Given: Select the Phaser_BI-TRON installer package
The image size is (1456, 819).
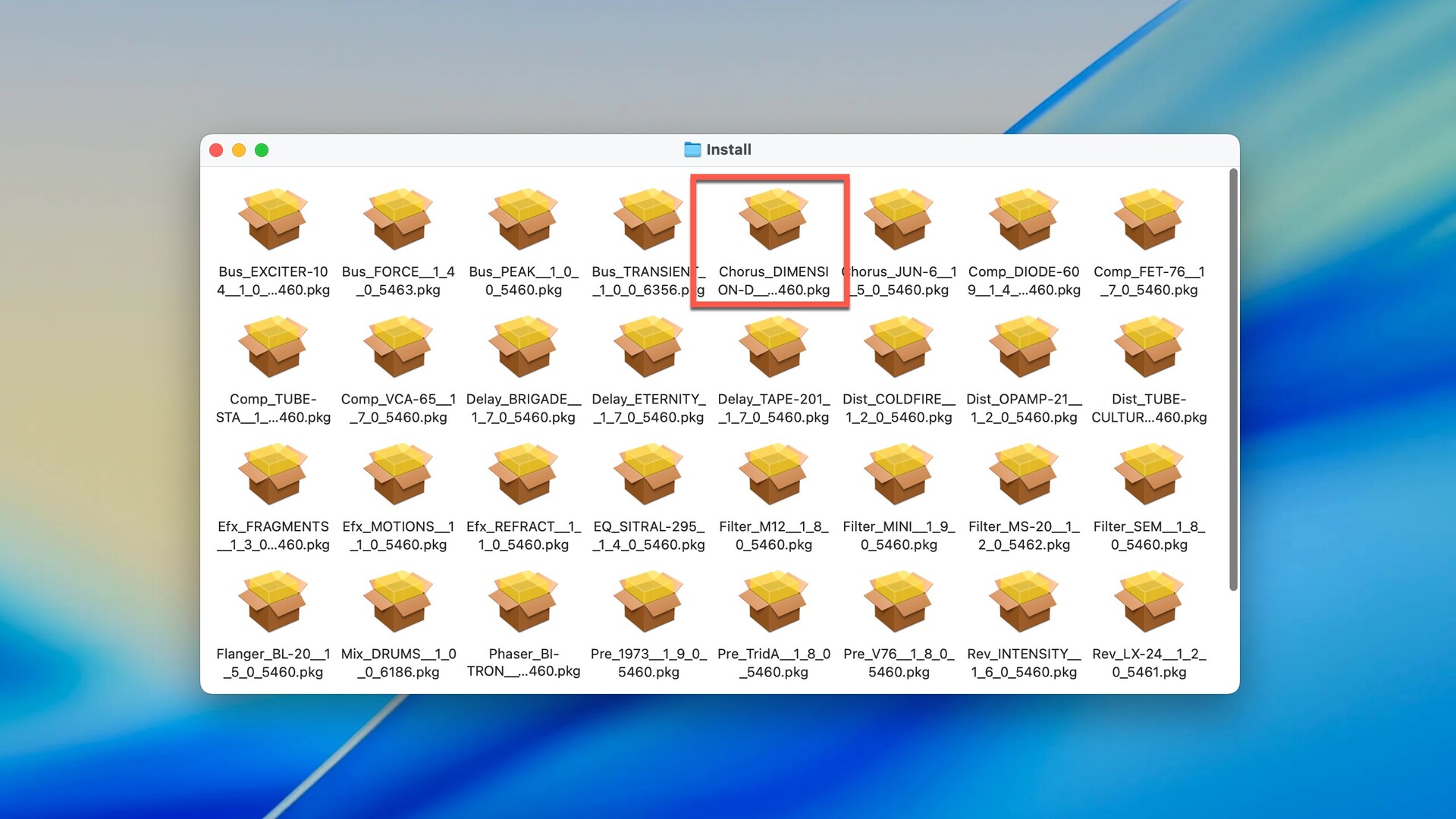Looking at the screenshot, I should point(523,602).
